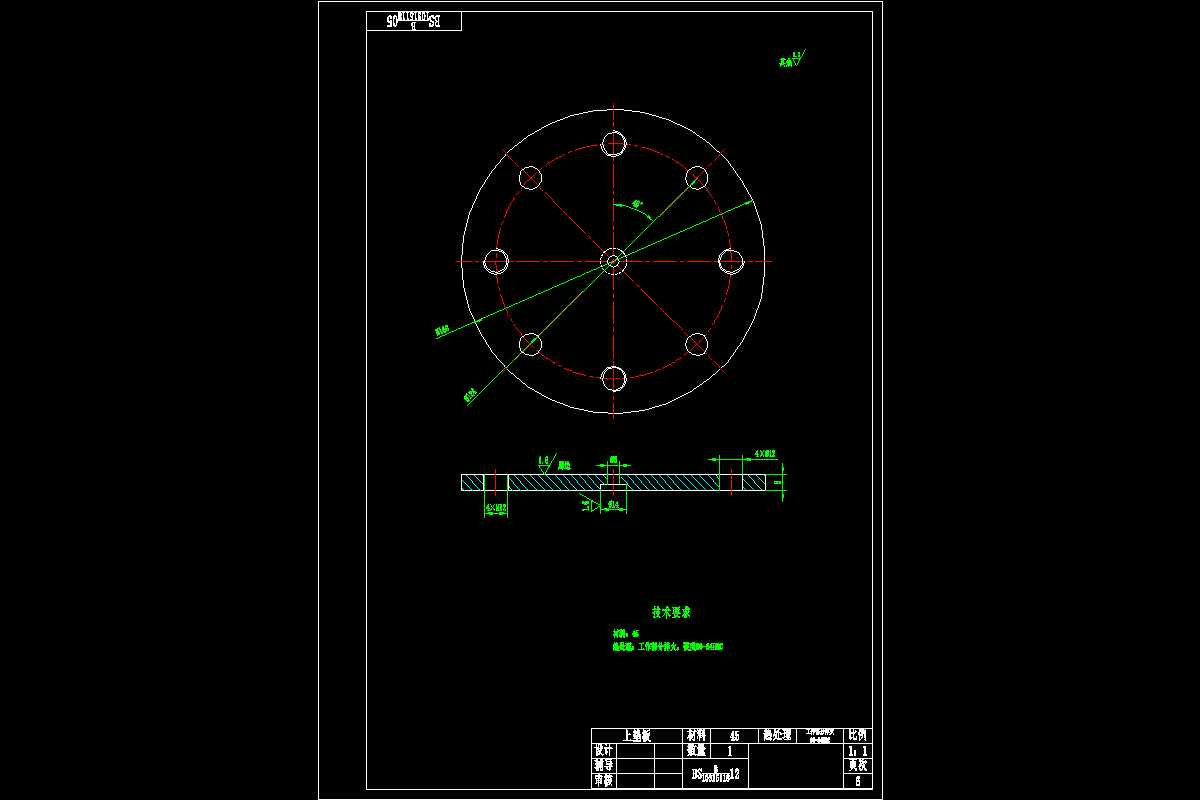Select the rightmost bolt hole on the plate
This screenshot has height=800, width=1200.
pos(731,261)
